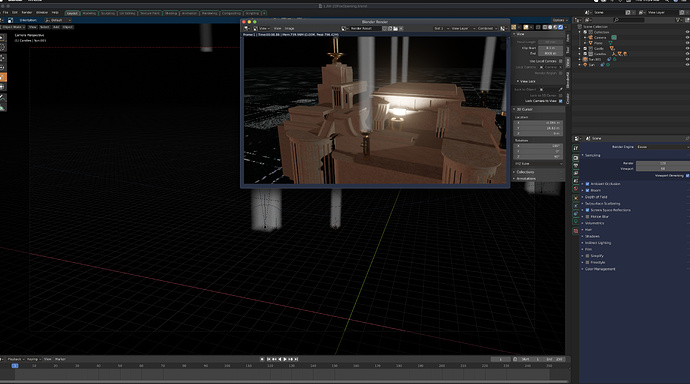Disable the Ambient Occlusion checkbox
The height and width of the screenshot is (384, 690).
click(587, 184)
